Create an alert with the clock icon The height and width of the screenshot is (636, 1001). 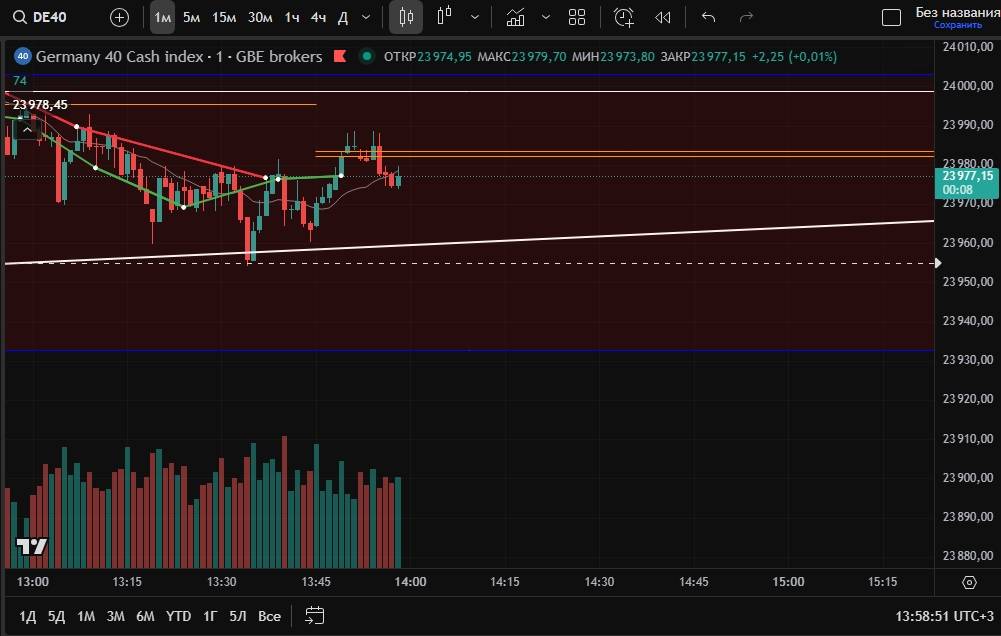624,17
